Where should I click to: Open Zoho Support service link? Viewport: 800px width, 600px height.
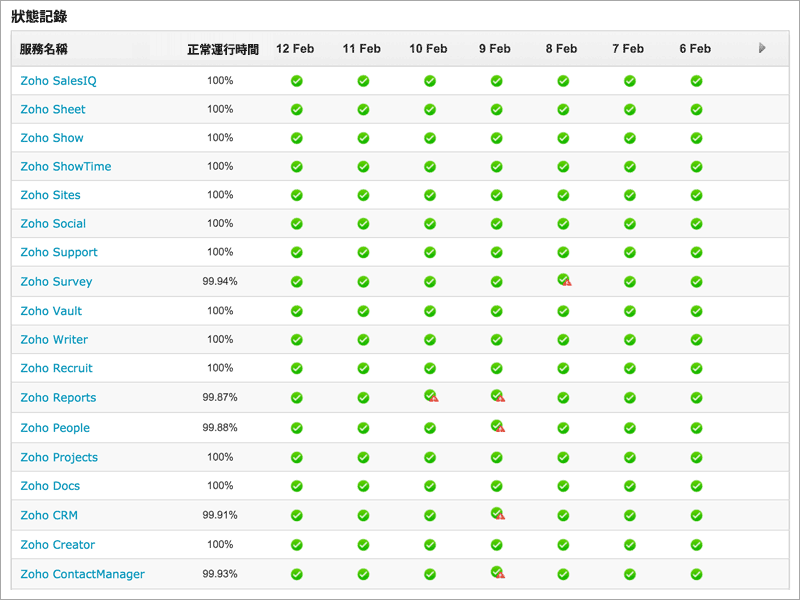coord(59,252)
